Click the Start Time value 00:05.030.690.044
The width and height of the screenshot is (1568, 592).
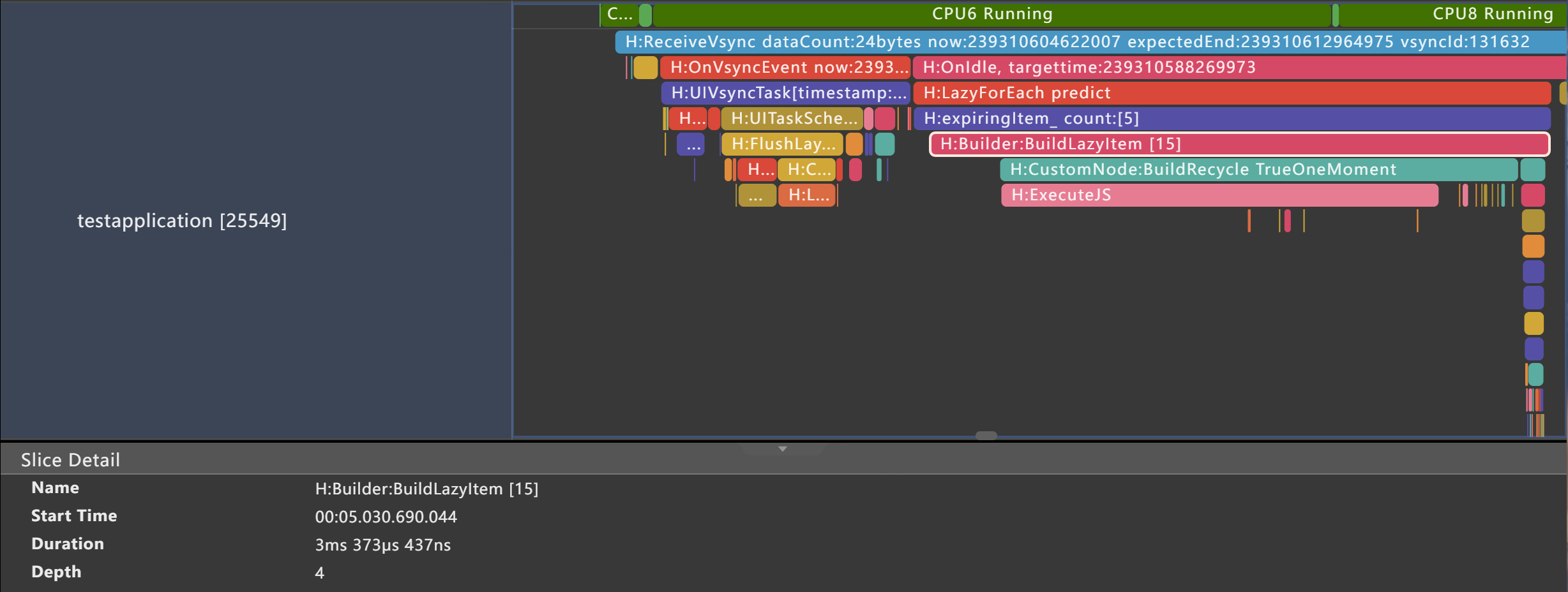[x=386, y=517]
